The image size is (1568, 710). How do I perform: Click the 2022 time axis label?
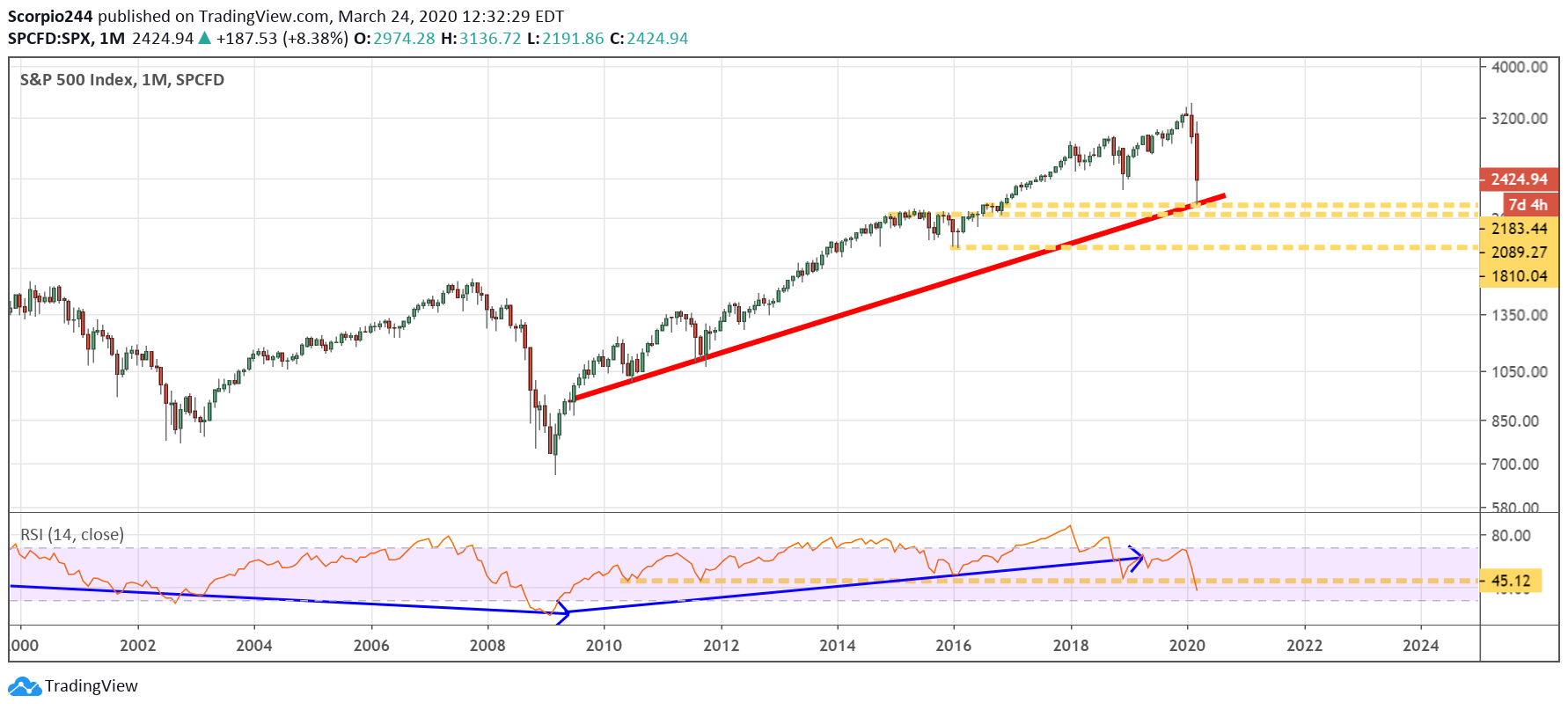coord(1304,646)
